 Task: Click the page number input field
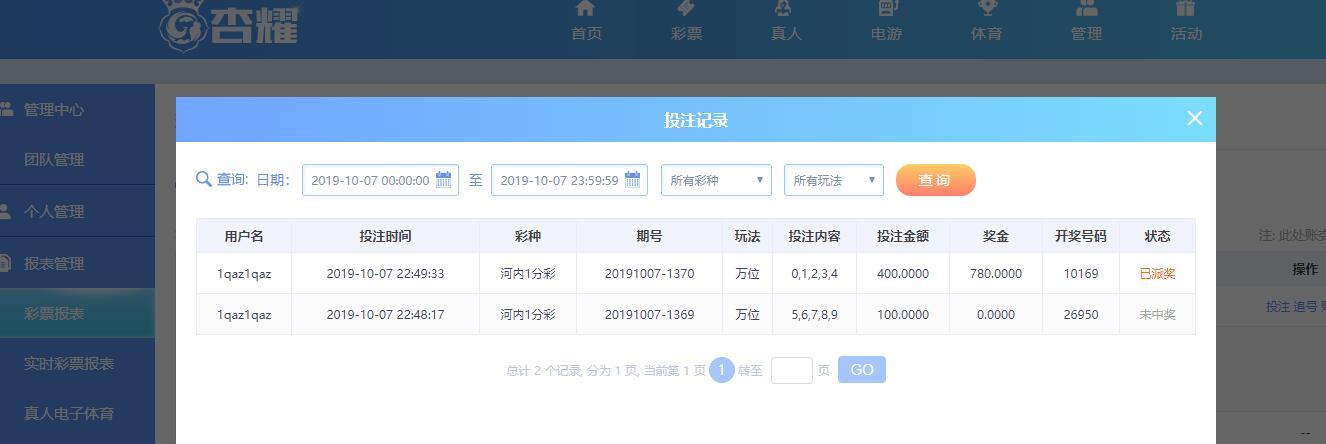click(x=792, y=370)
